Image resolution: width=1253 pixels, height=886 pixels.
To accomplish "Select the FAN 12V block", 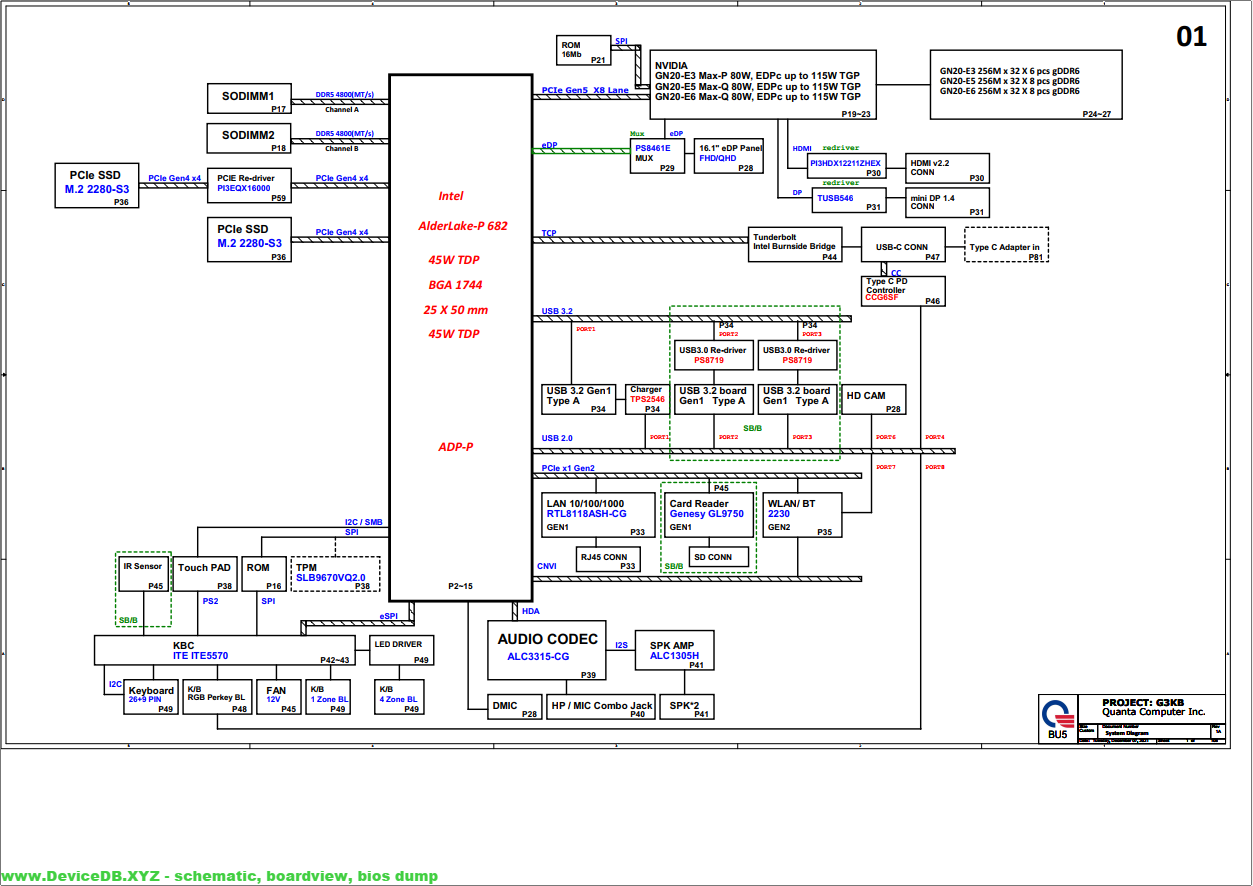I will click(x=280, y=698).
